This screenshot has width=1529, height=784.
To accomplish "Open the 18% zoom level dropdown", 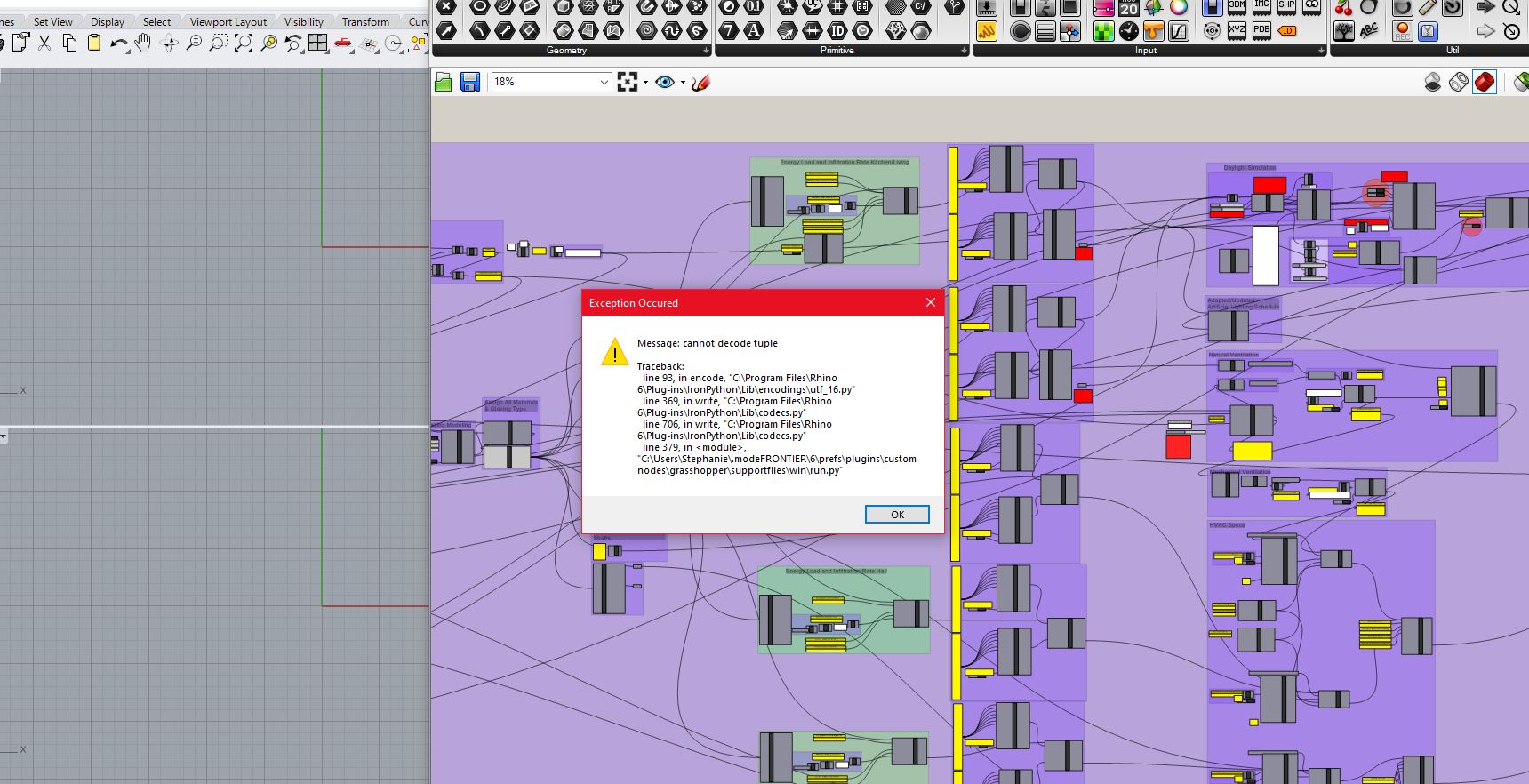I will (604, 83).
